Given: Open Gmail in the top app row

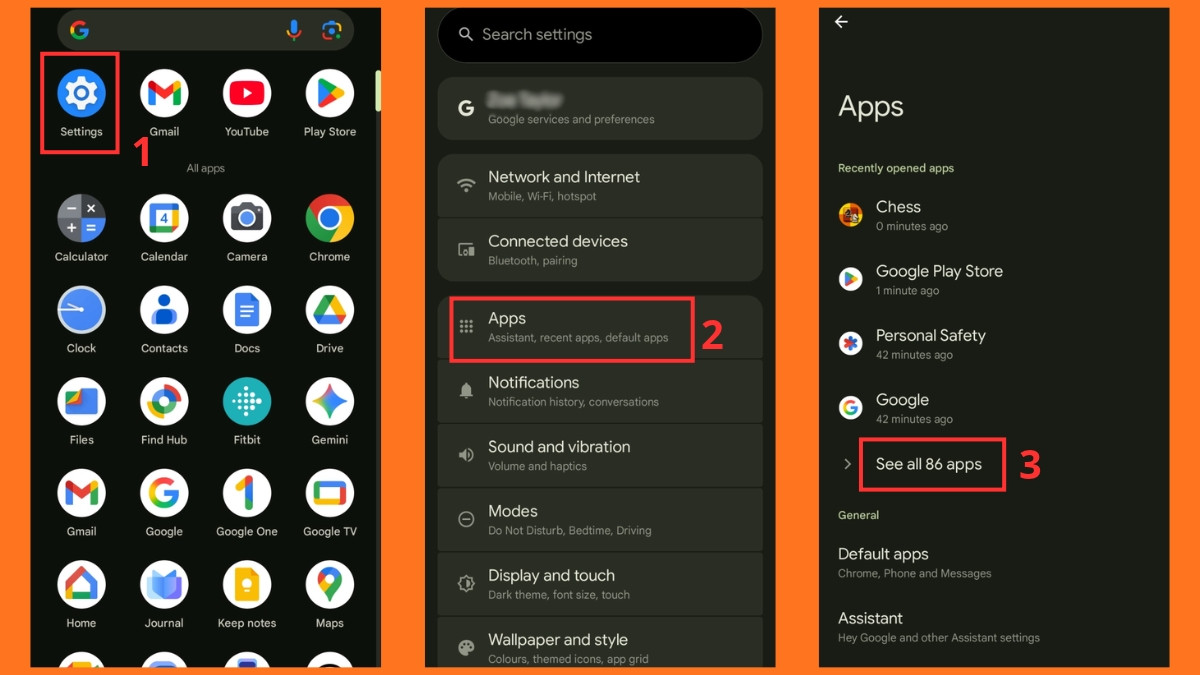Looking at the screenshot, I should [x=164, y=94].
